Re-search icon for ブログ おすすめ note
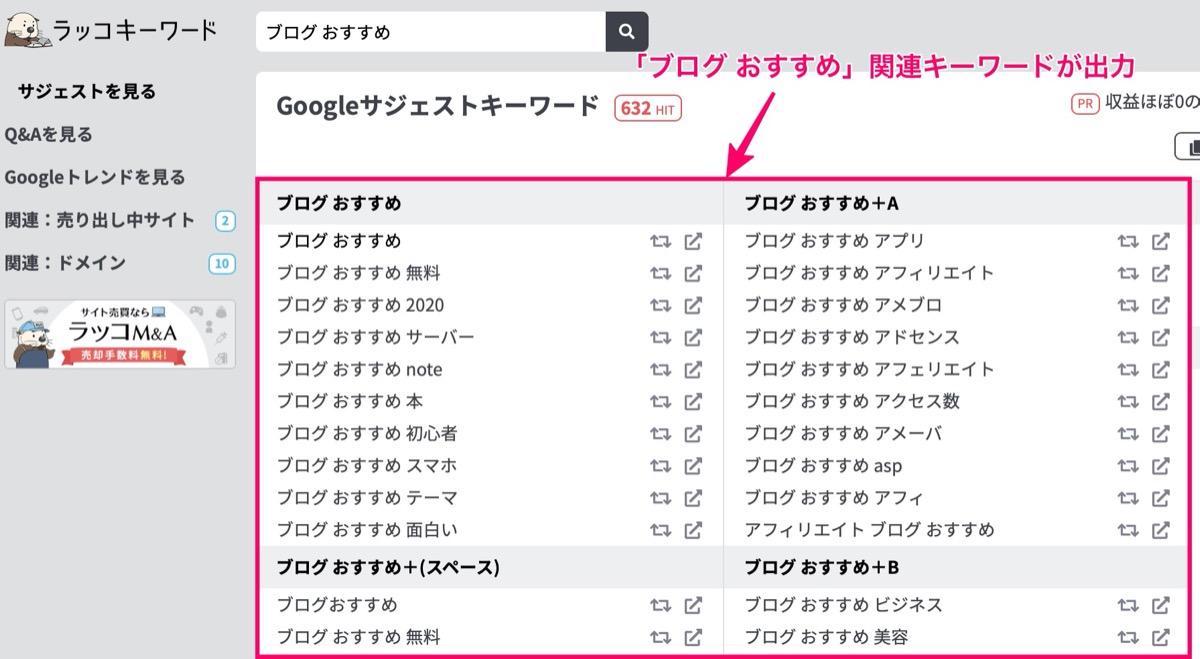Image resolution: width=1200 pixels, height=659 pixels. pos(660,369)
